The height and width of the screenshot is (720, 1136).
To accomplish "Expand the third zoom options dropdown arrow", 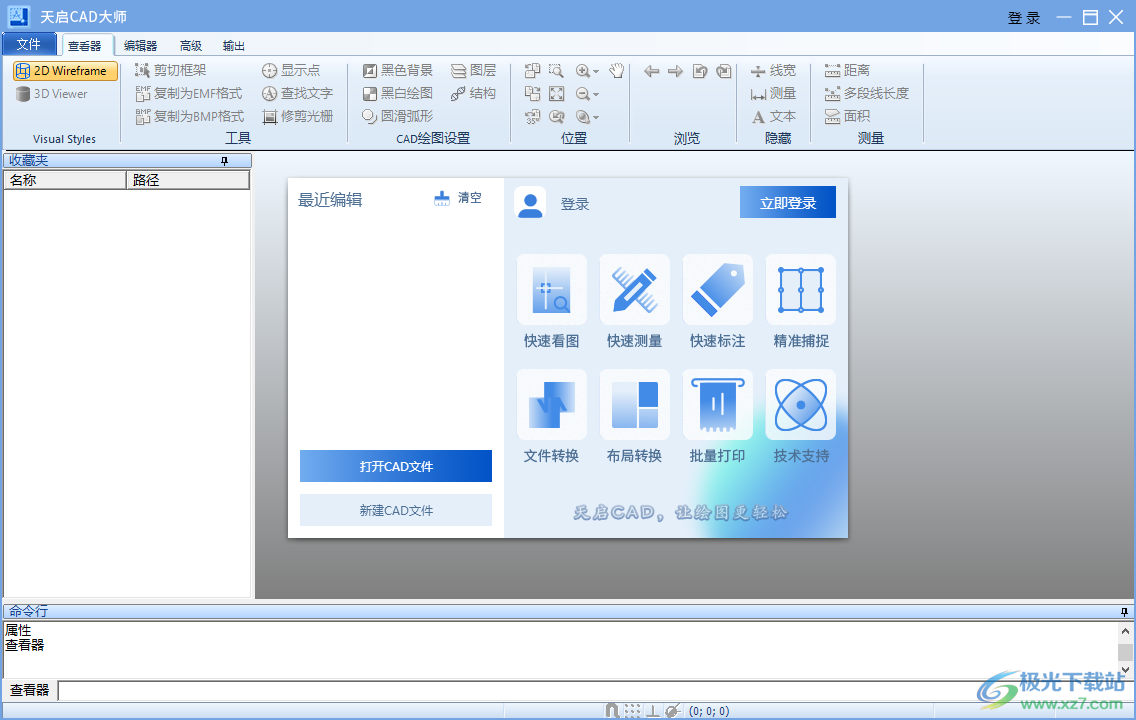I will [x=596, y=117].
